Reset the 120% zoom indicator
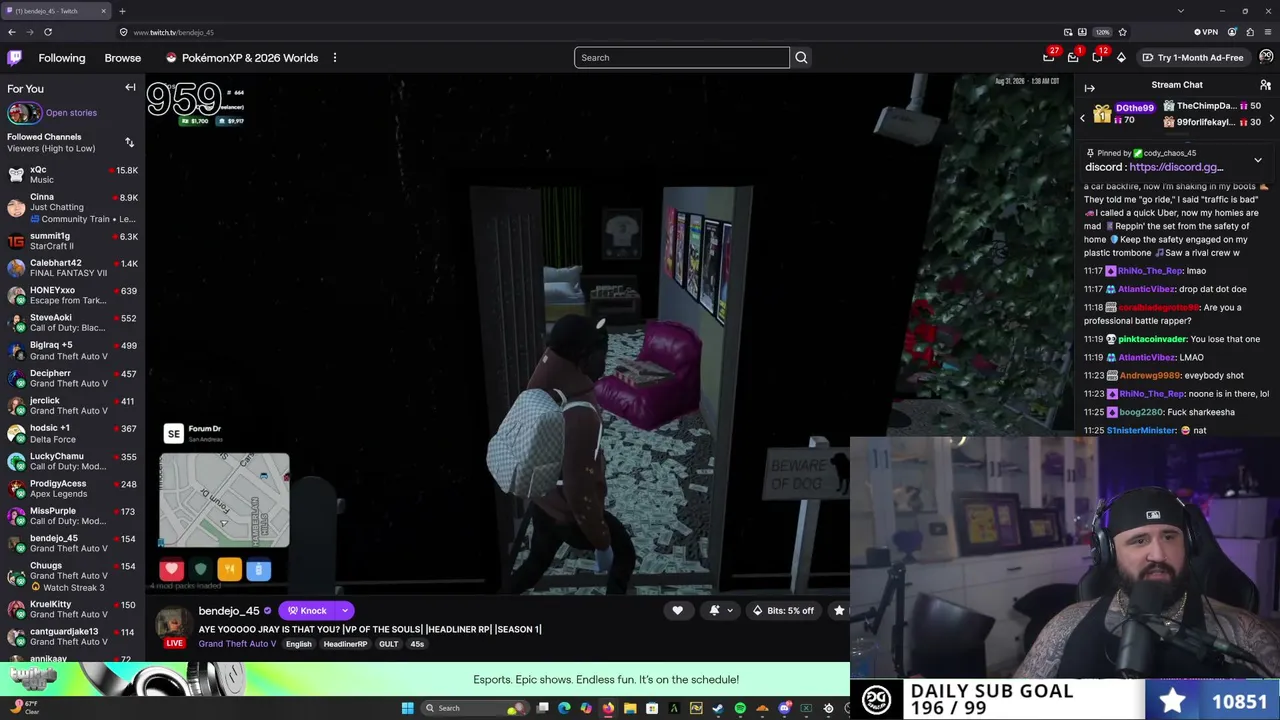Screen dimensions: 1280x720 click(1102, 32)
